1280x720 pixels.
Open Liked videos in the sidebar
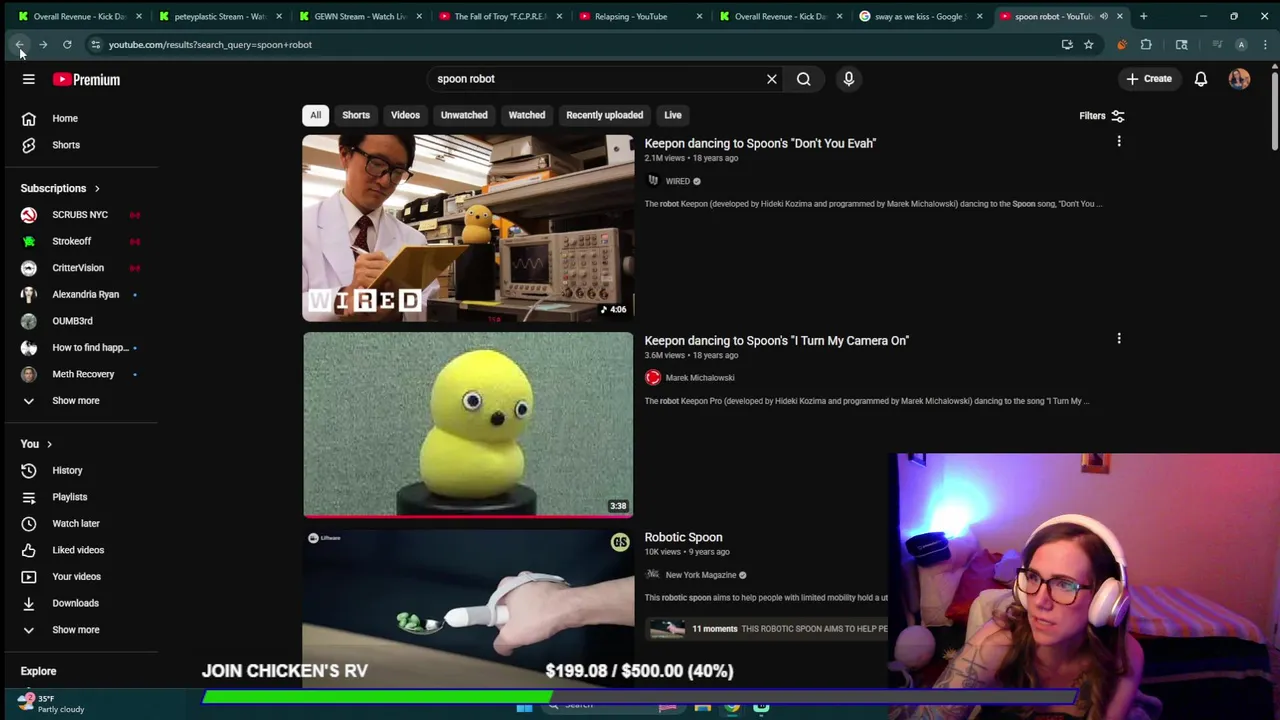pyautogui.click(x=80, y=550)
